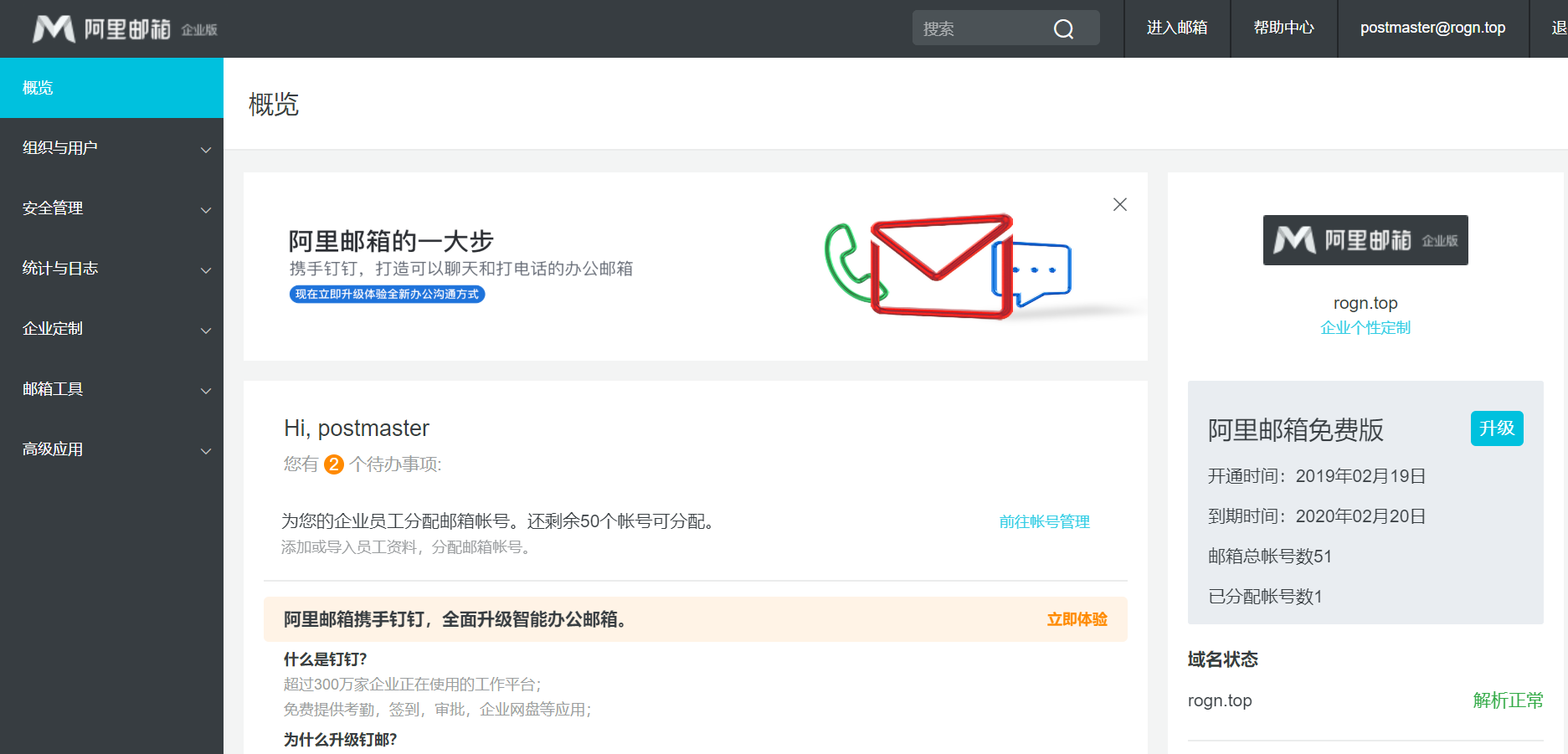1568x754 pixels.
Task: Open the 统计与日志 sidebar menu
Action: pyautogui.click(x=111, y=269)
